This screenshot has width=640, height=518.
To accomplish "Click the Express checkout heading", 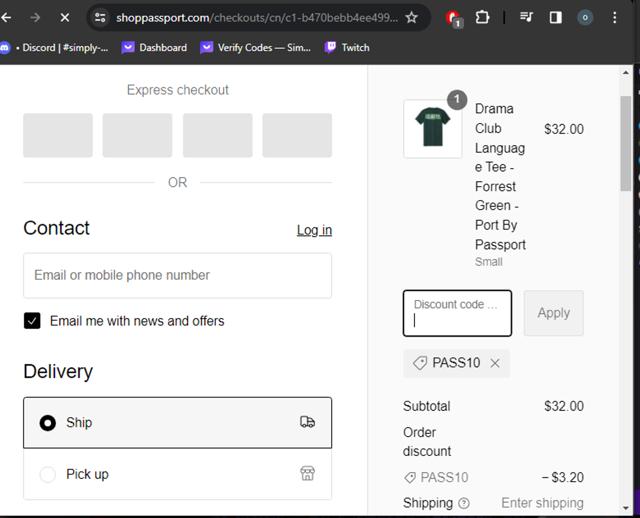I will pyautogui.click(x=178, y=90).
